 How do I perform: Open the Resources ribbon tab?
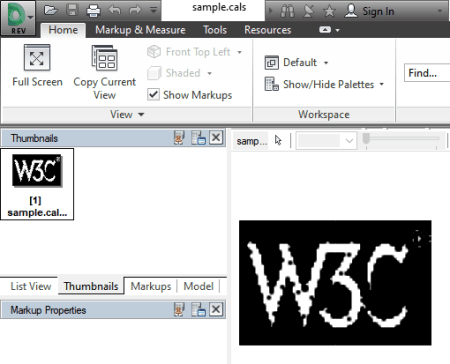268,30
